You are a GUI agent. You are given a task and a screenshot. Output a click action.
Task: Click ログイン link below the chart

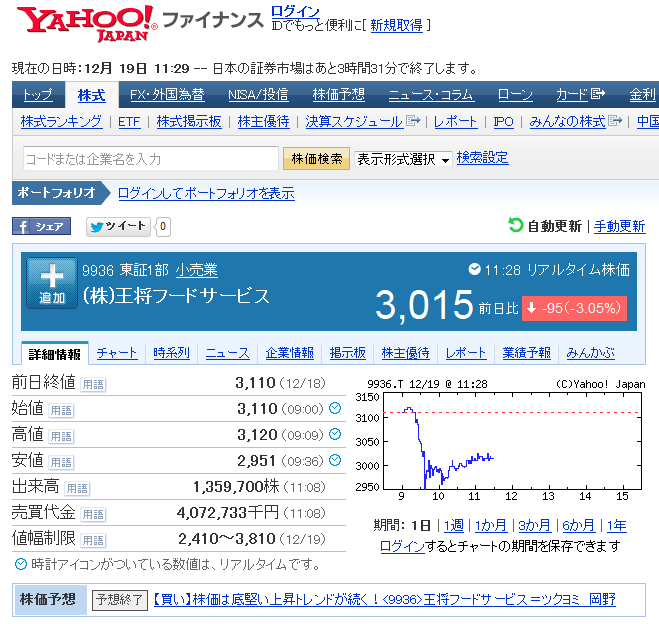tap(402, 546)
